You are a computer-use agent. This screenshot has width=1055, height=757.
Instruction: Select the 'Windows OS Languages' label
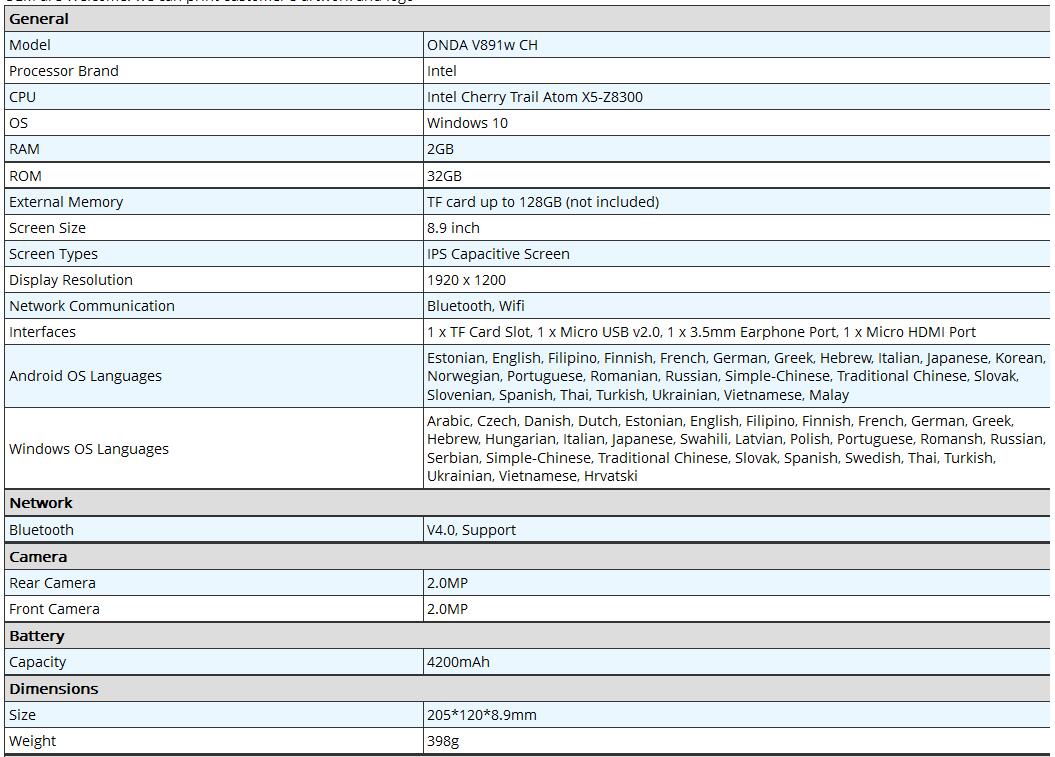(x=89, y=449)
